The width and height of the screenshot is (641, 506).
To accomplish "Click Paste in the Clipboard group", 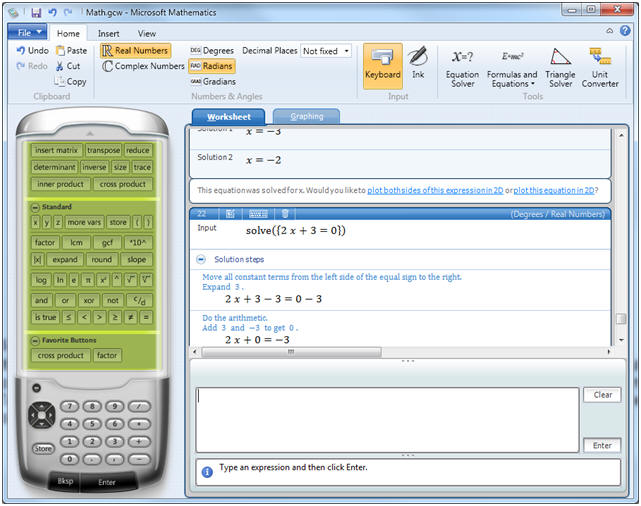I will coord(72,50).
